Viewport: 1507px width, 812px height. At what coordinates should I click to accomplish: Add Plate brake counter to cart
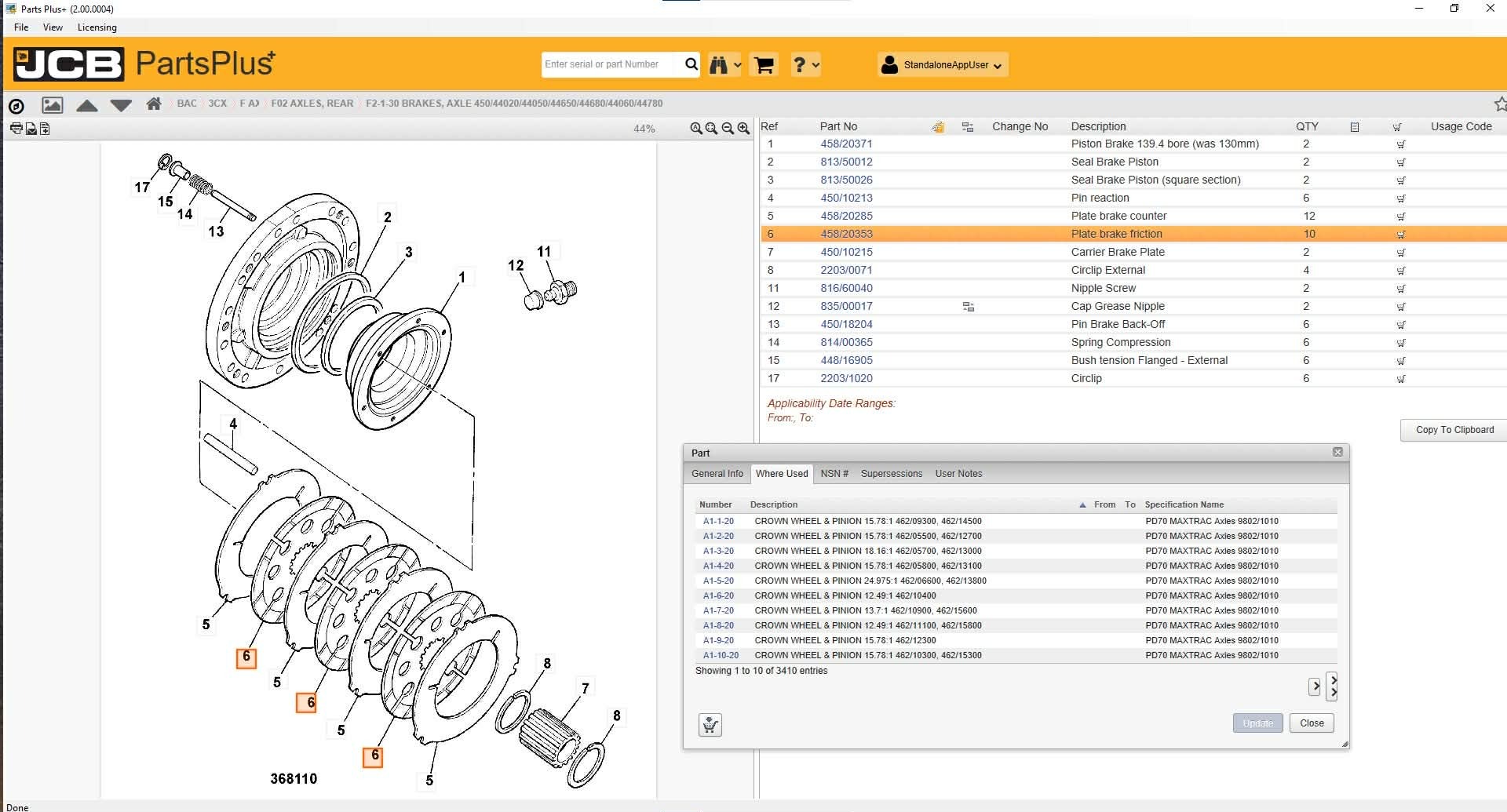coord(1401,217)
